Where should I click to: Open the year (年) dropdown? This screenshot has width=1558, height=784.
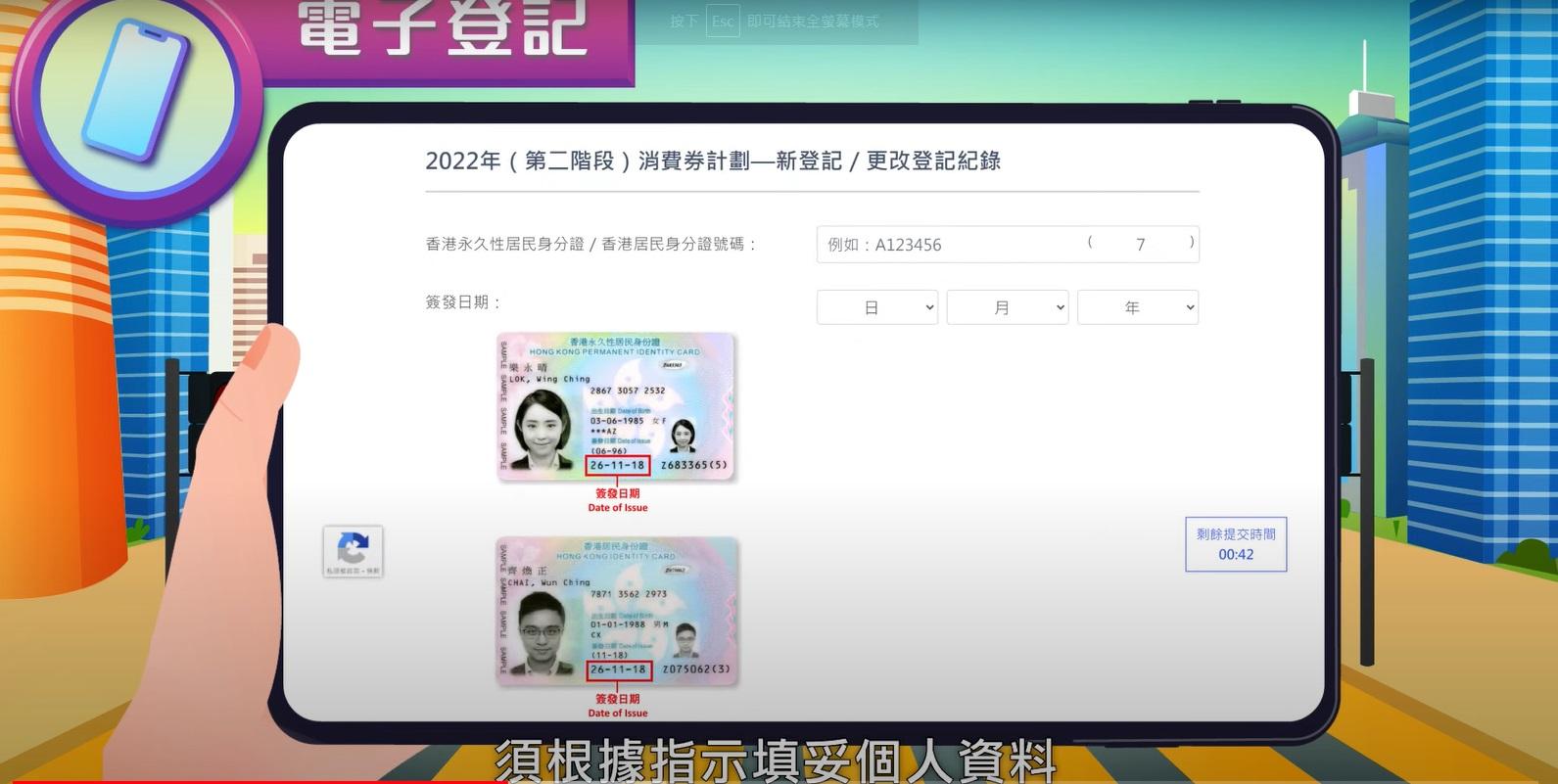click(x=1137, y=307)
